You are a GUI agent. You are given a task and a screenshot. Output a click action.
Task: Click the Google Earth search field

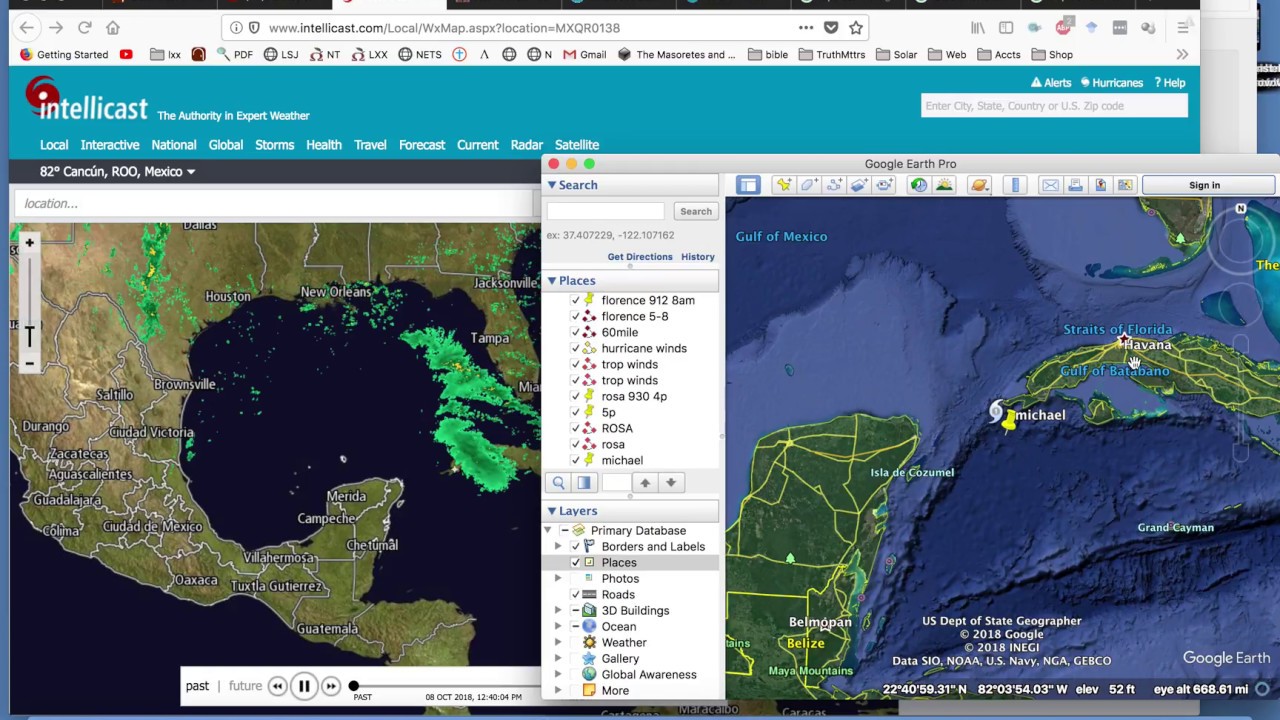605,211
